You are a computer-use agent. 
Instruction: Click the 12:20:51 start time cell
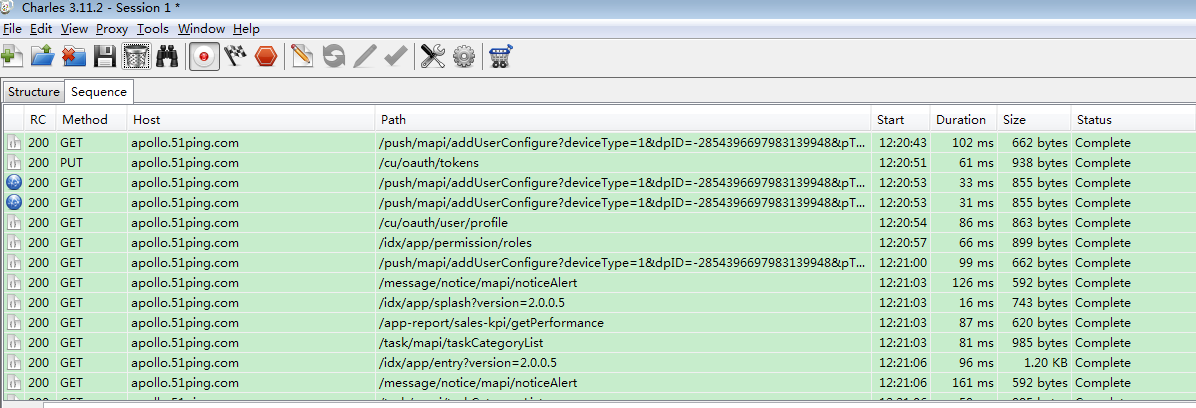click(902, 162)
